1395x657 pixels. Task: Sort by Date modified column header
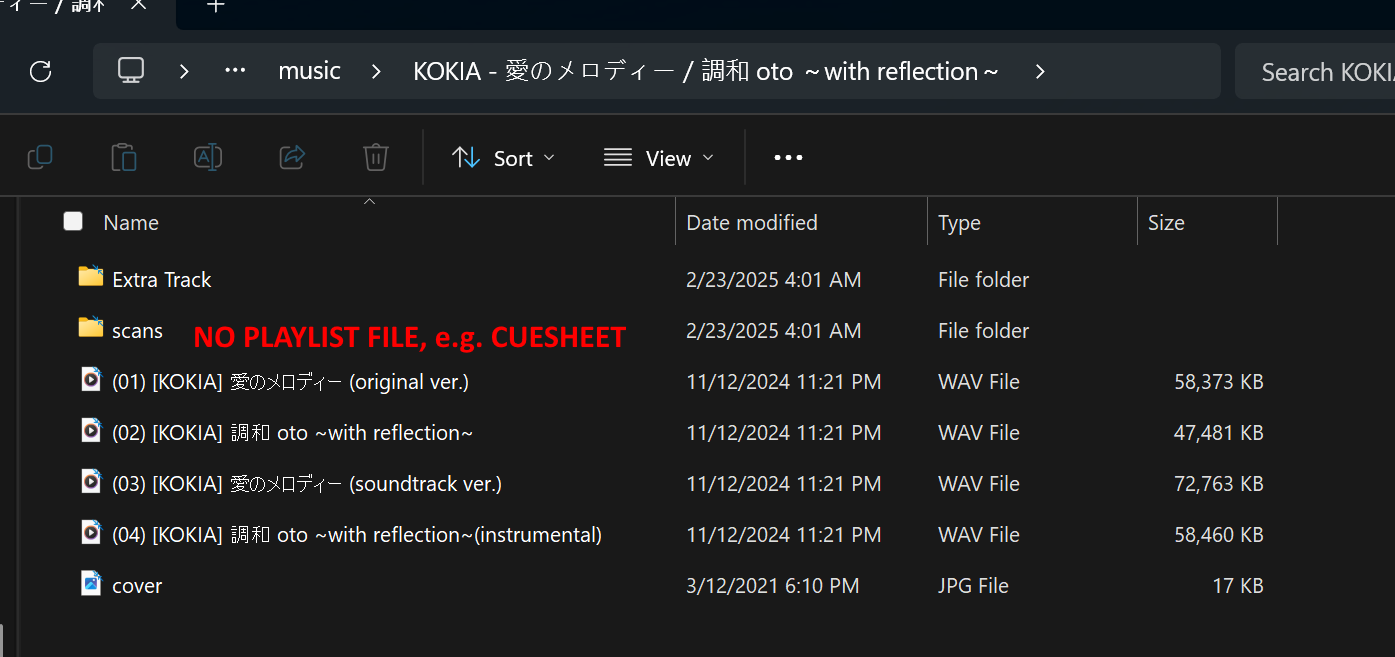tap(751, 222)
